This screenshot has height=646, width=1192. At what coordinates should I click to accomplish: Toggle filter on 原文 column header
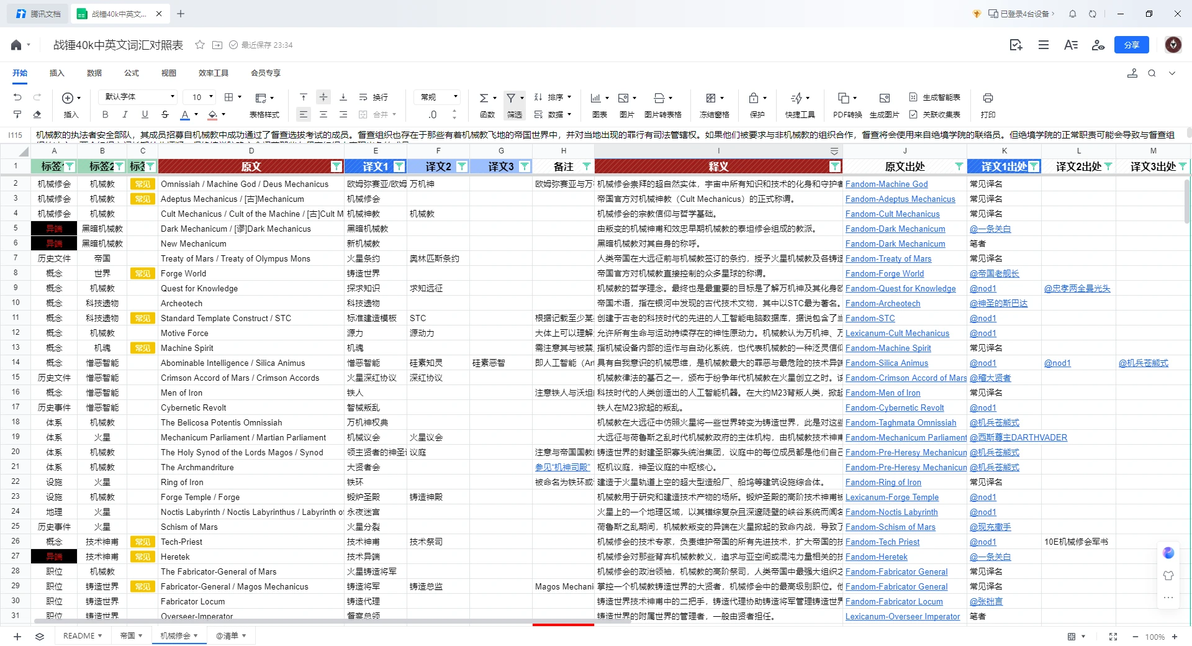tap(336, 166)
